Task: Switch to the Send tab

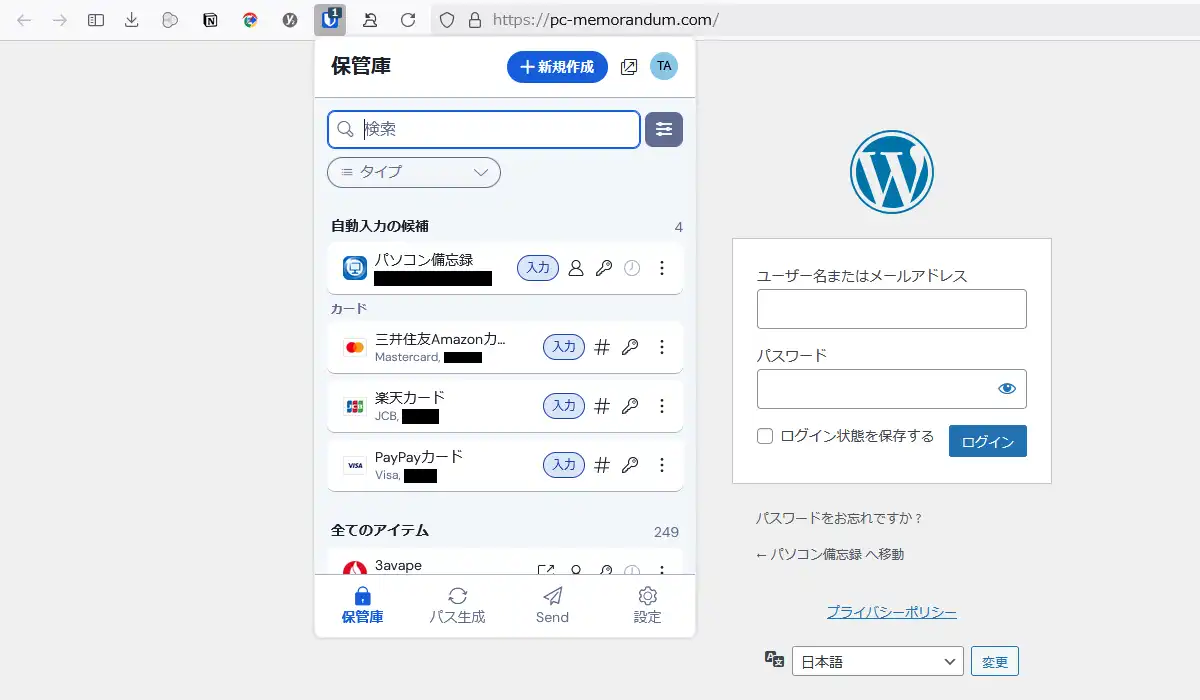Action: [552, 606]
